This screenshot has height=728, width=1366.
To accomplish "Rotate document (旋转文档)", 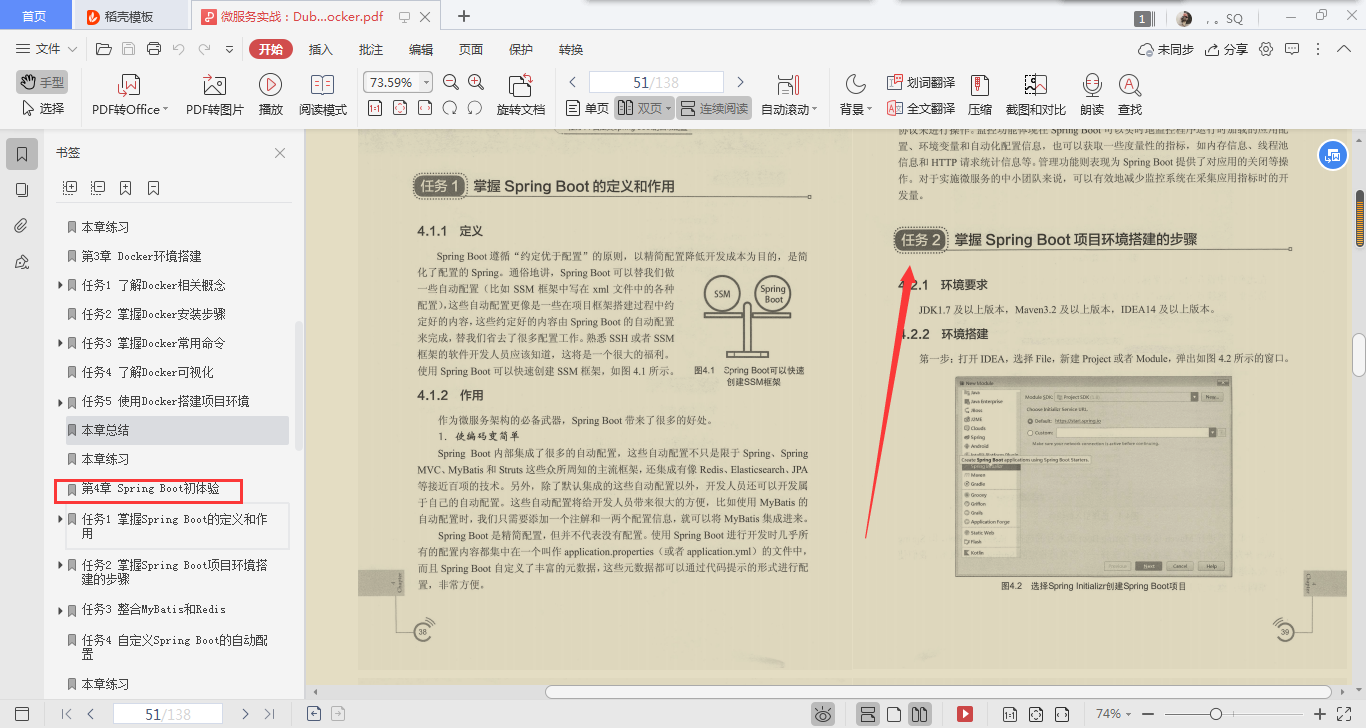I will coord(520,96).
